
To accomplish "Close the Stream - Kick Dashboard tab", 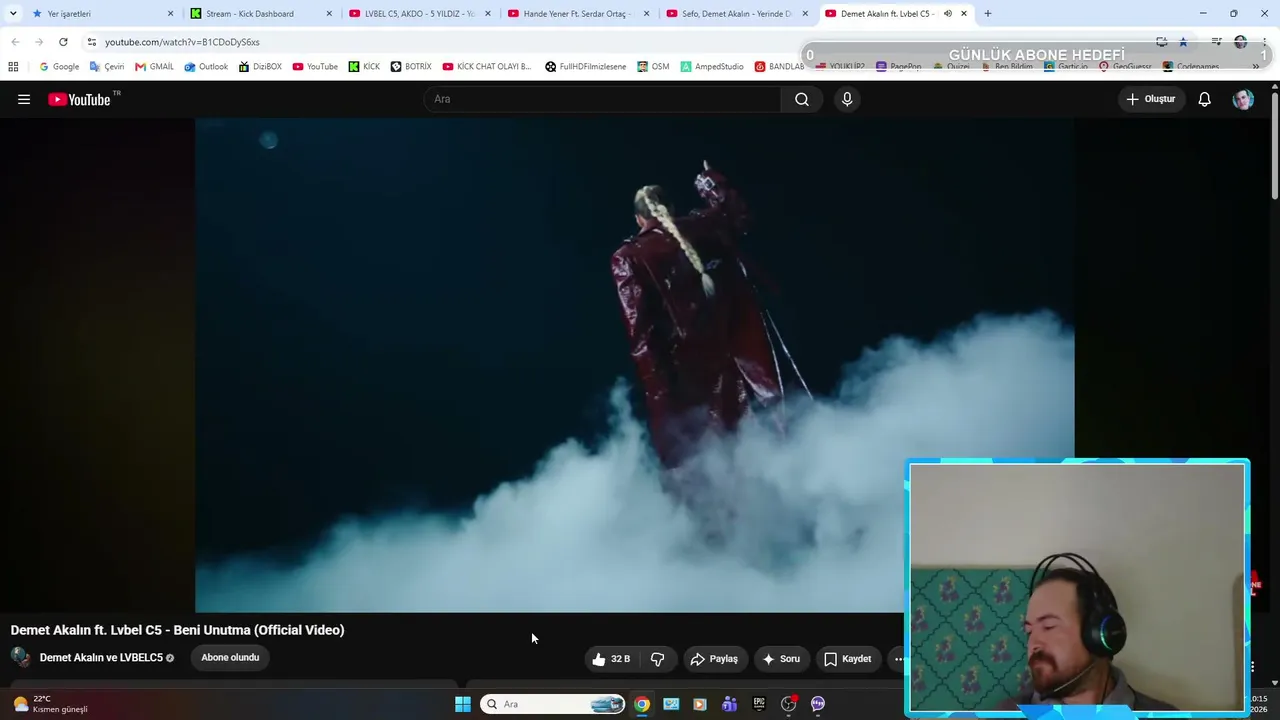I will tap(329, 14).
